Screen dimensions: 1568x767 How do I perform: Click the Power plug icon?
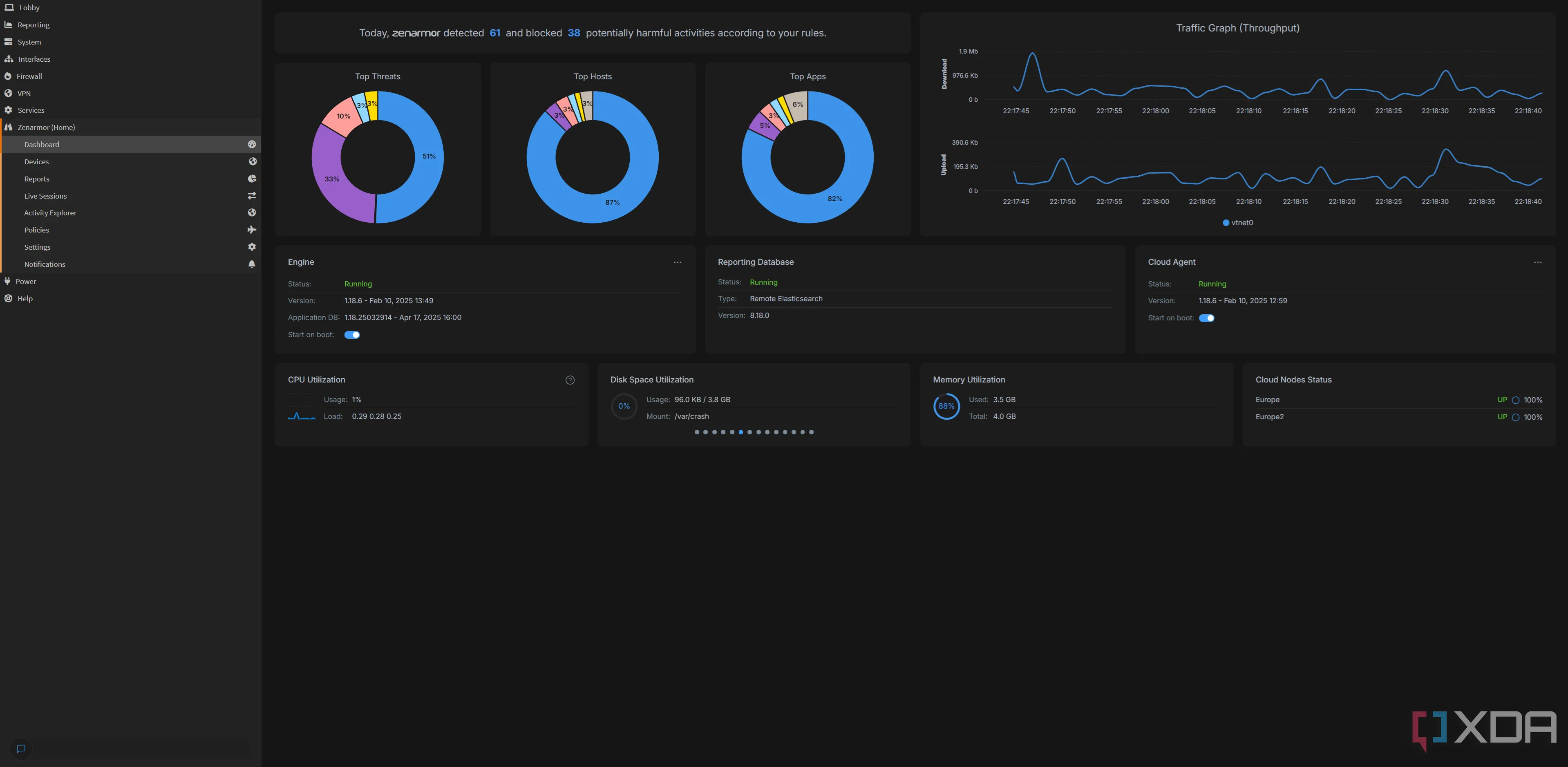coord(7,281)
